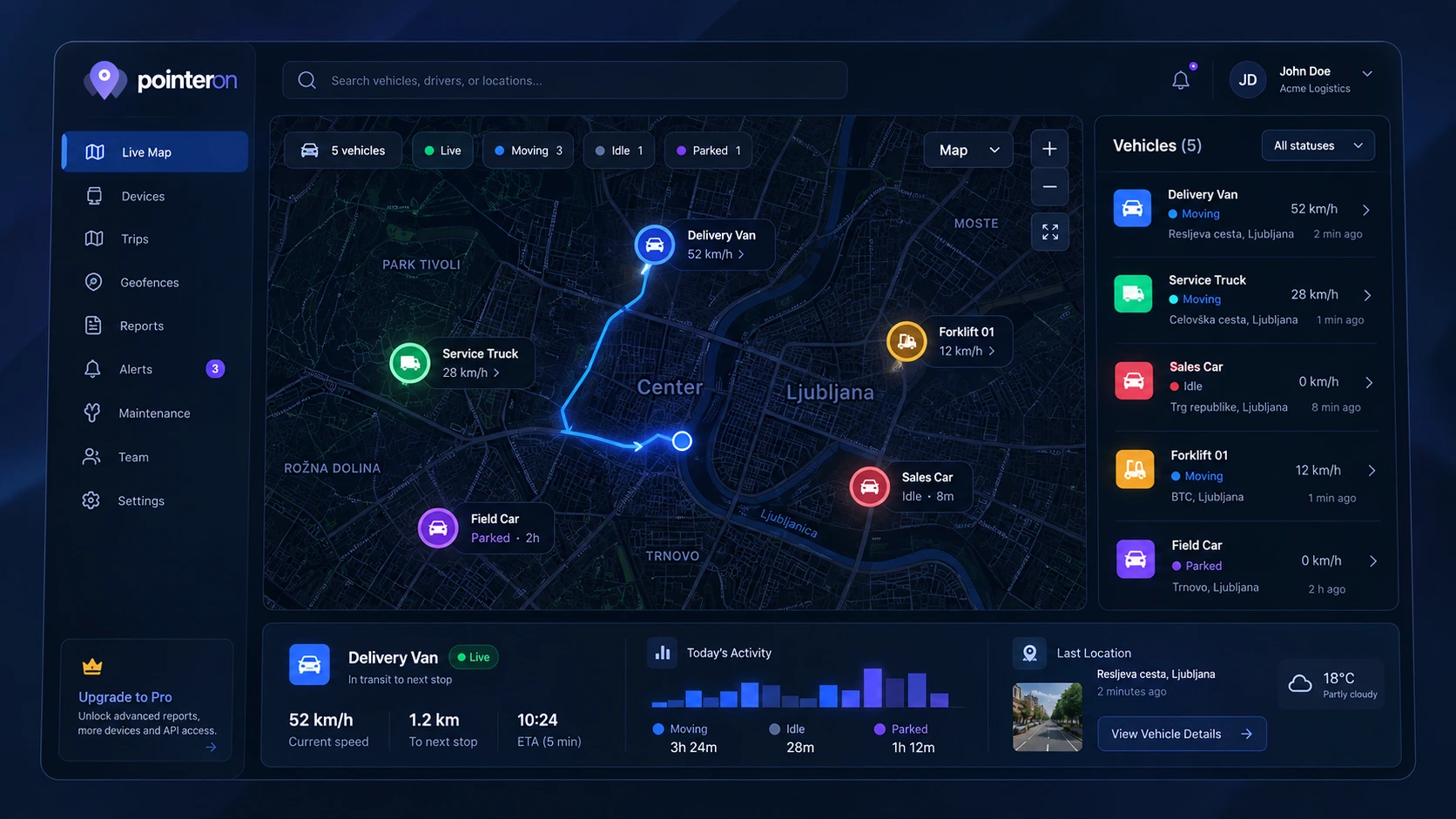Click the route destination circle marker

682,441
